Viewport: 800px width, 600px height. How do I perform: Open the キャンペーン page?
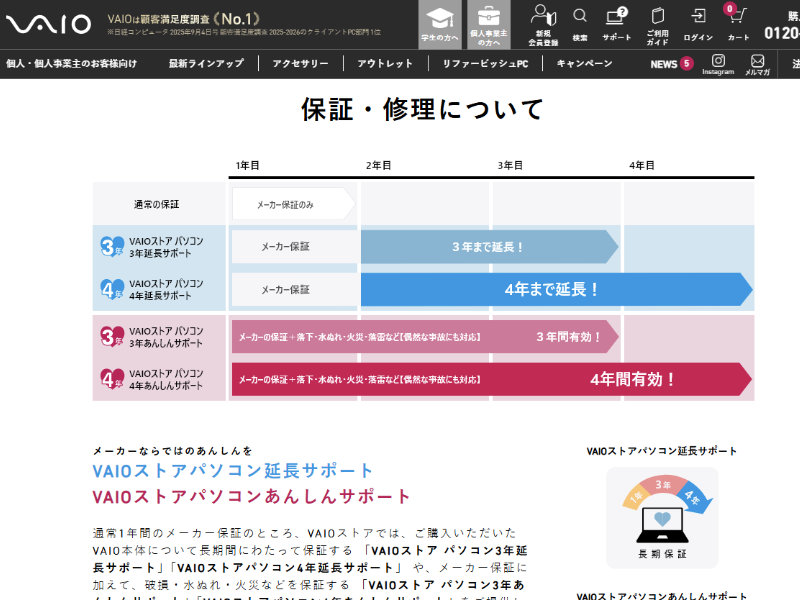pyautogui.click(x=584, y=64)
